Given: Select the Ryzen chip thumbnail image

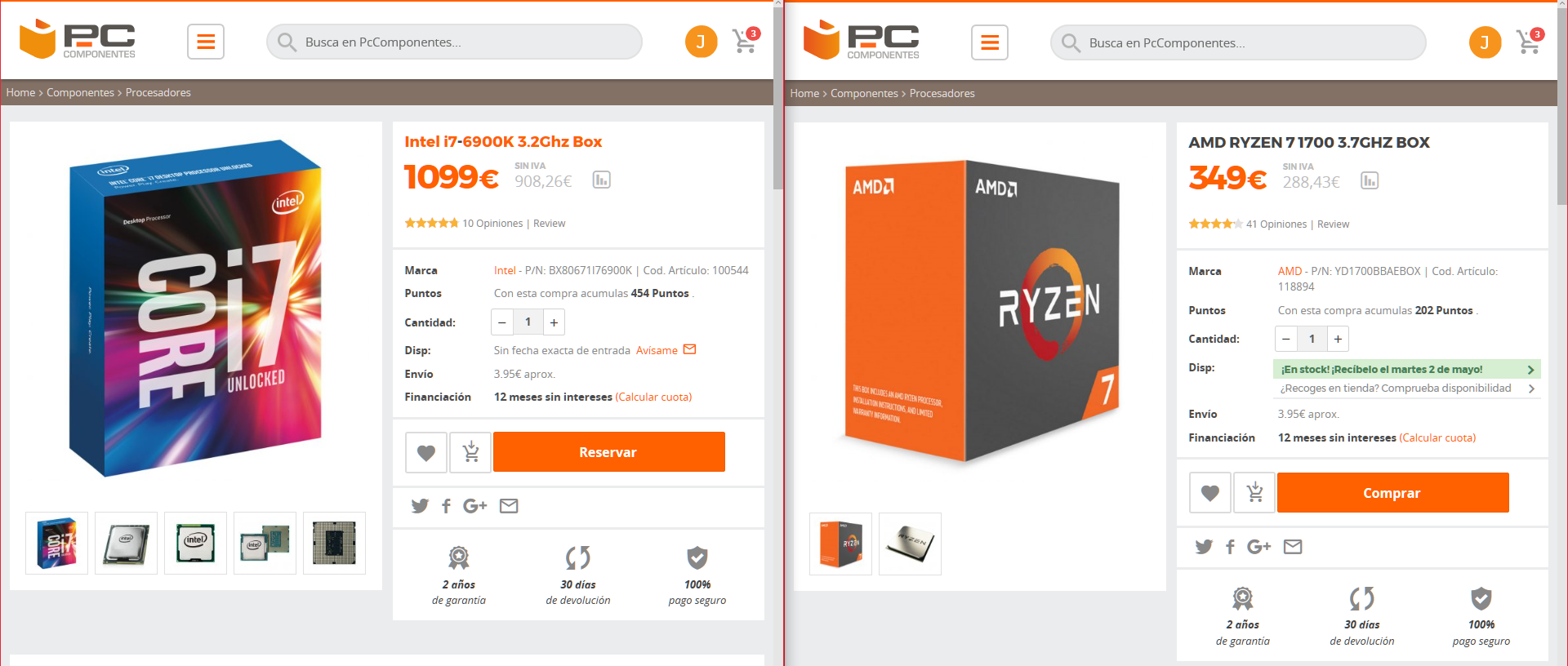Looking at the screenshot, I should [910, 544].
